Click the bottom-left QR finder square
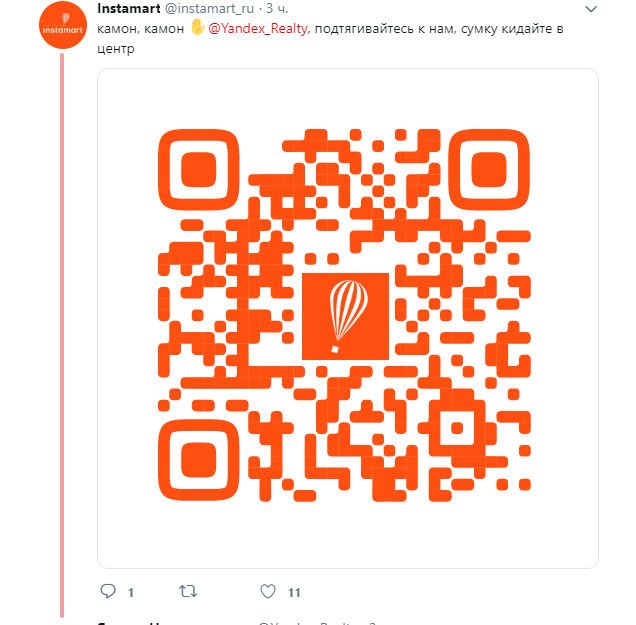The height and width of the screenshot is (625, 636). (198, 460)
